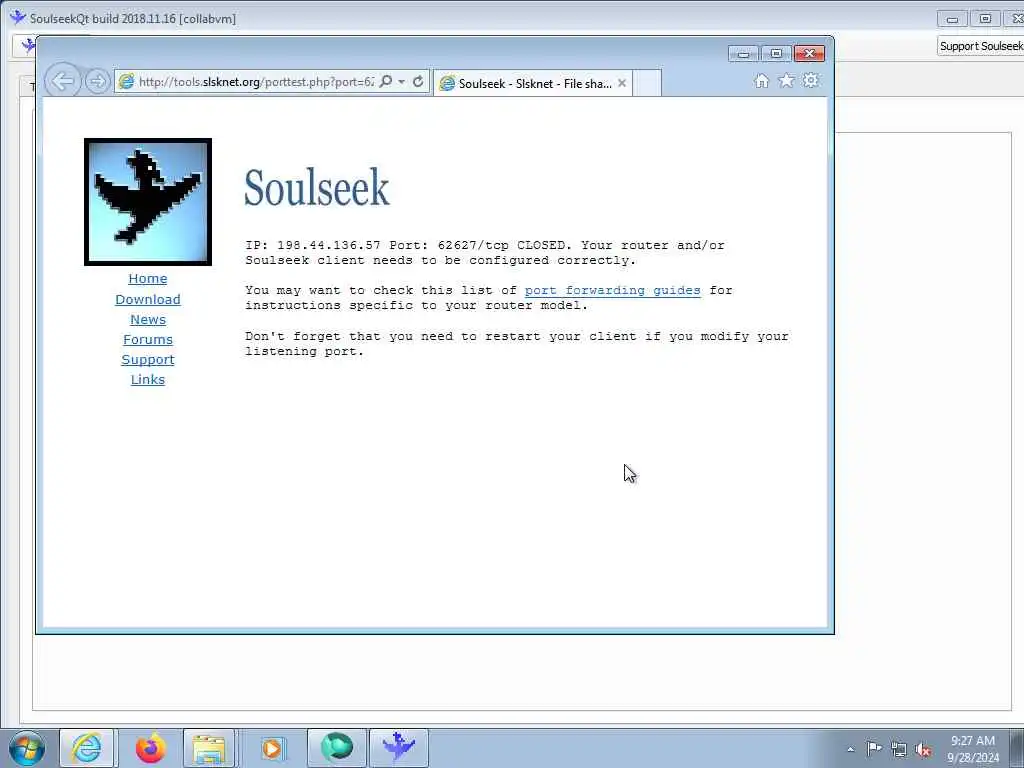Open the Download link

pyautogui.click(x=148, y=299)
